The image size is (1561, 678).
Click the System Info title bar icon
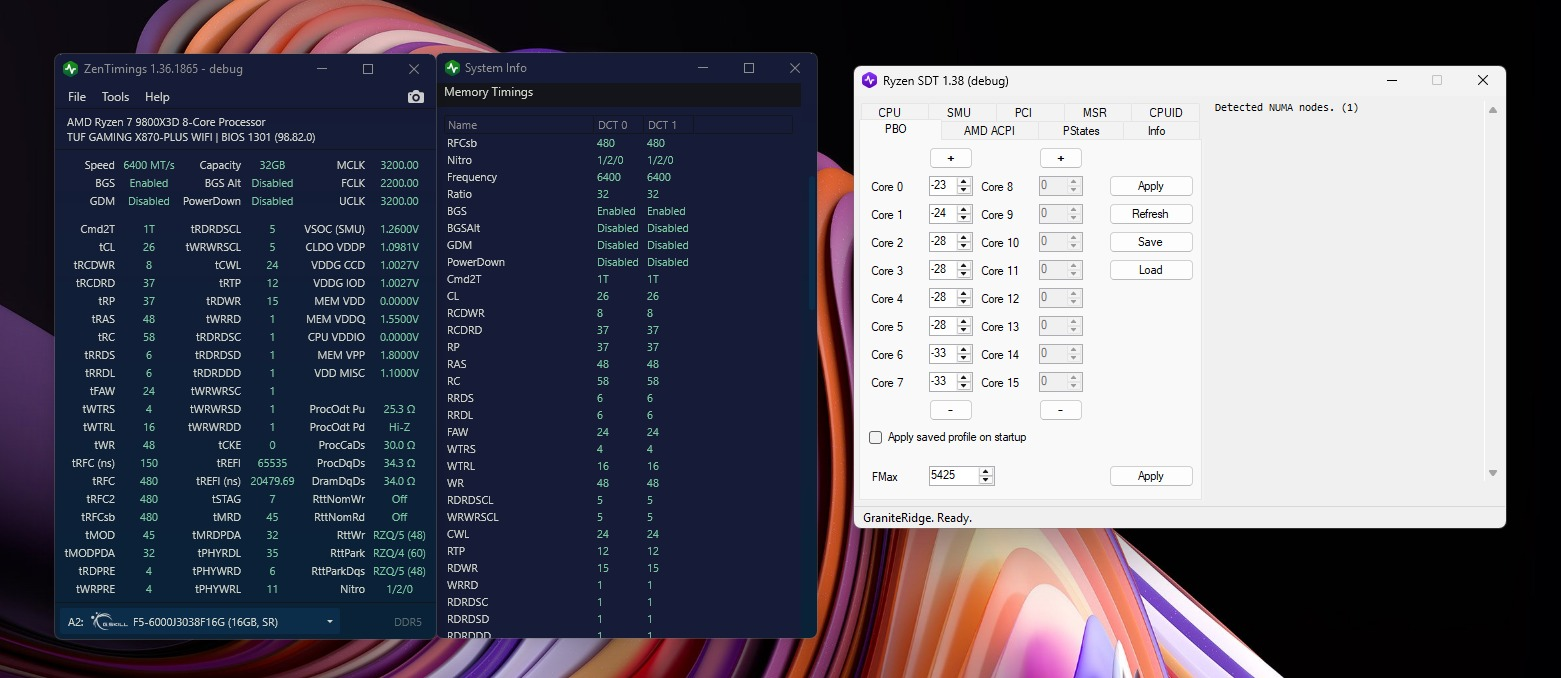[452, 68]
